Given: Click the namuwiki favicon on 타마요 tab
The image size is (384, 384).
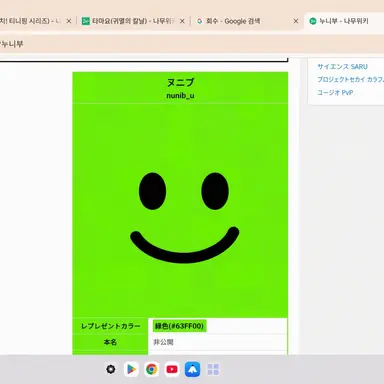Looking at the screenshot, I should pos(86,21).
